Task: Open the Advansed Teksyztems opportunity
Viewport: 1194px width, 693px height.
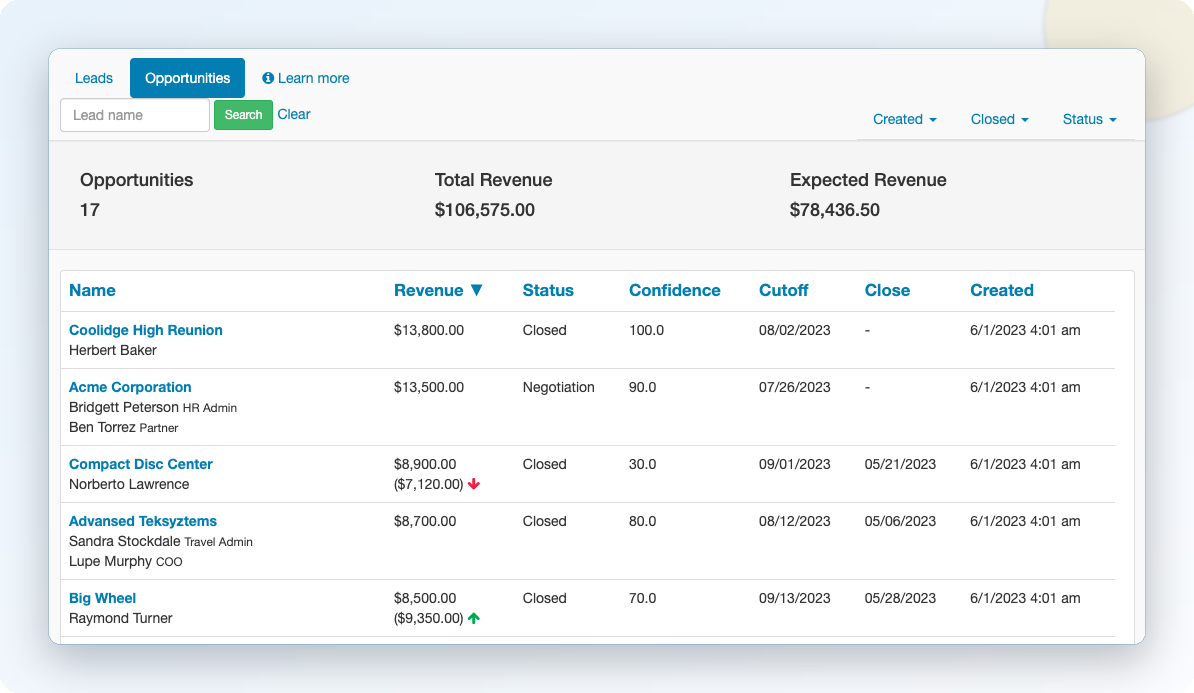Action: coord(142,521)
